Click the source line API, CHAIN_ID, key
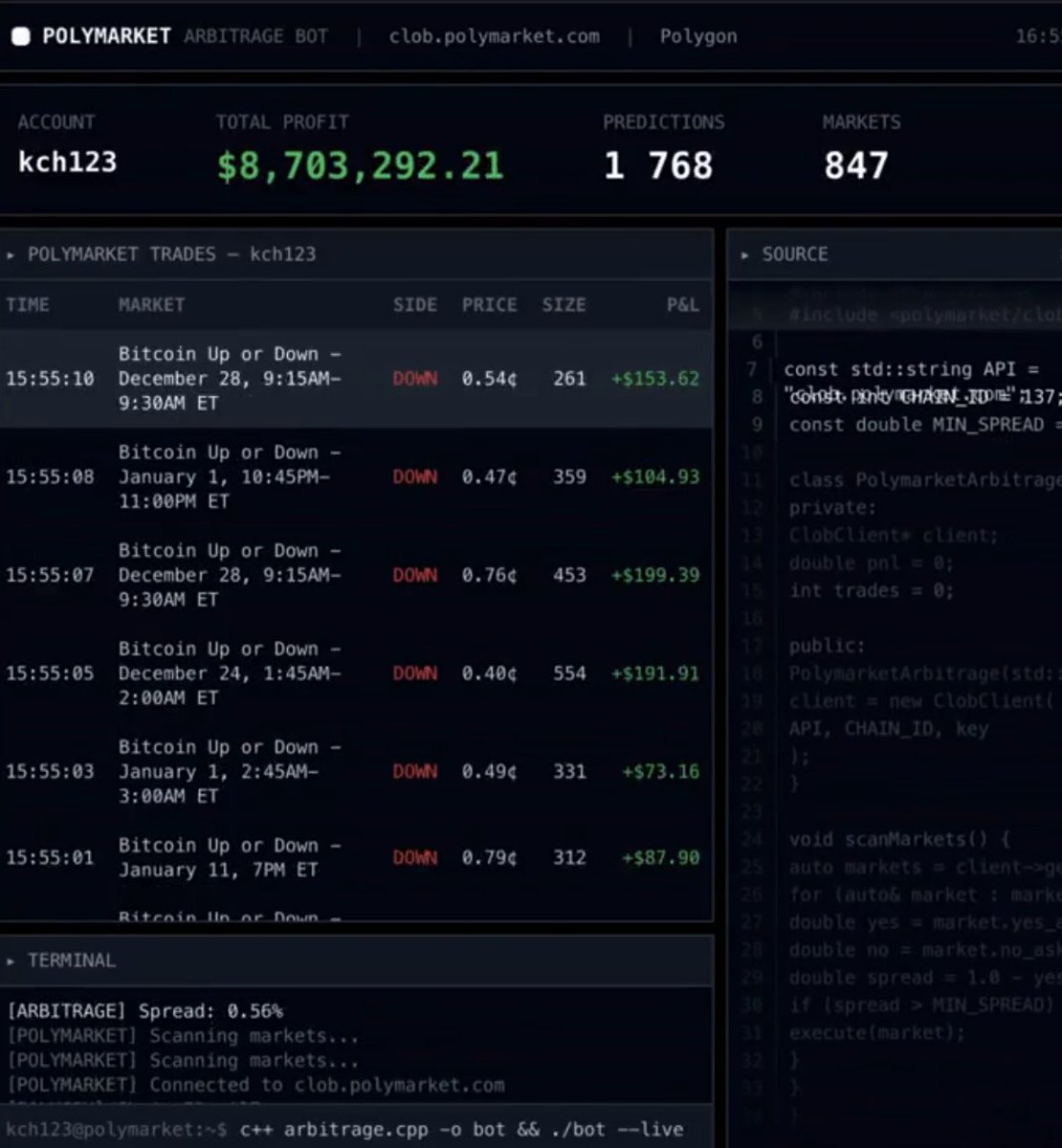The height and width of the screenshot is (1148, 1062). (888, 729)
